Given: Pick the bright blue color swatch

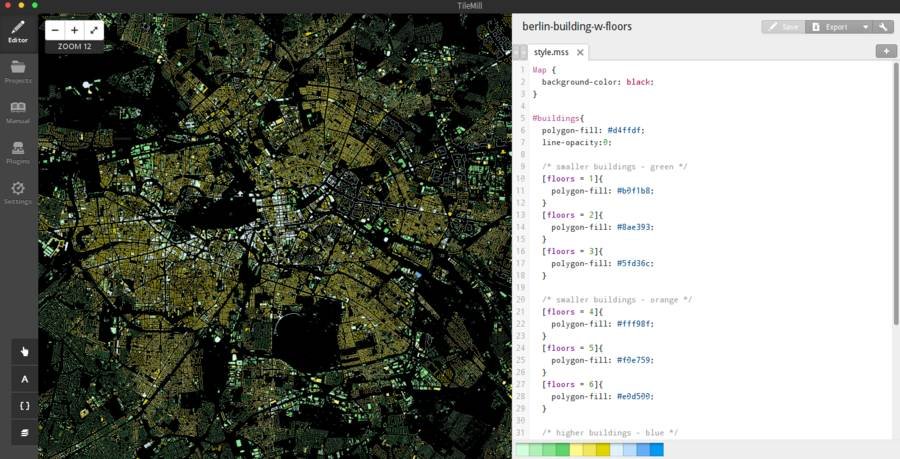Looking at the screenshot, I should tap(657, 450).
